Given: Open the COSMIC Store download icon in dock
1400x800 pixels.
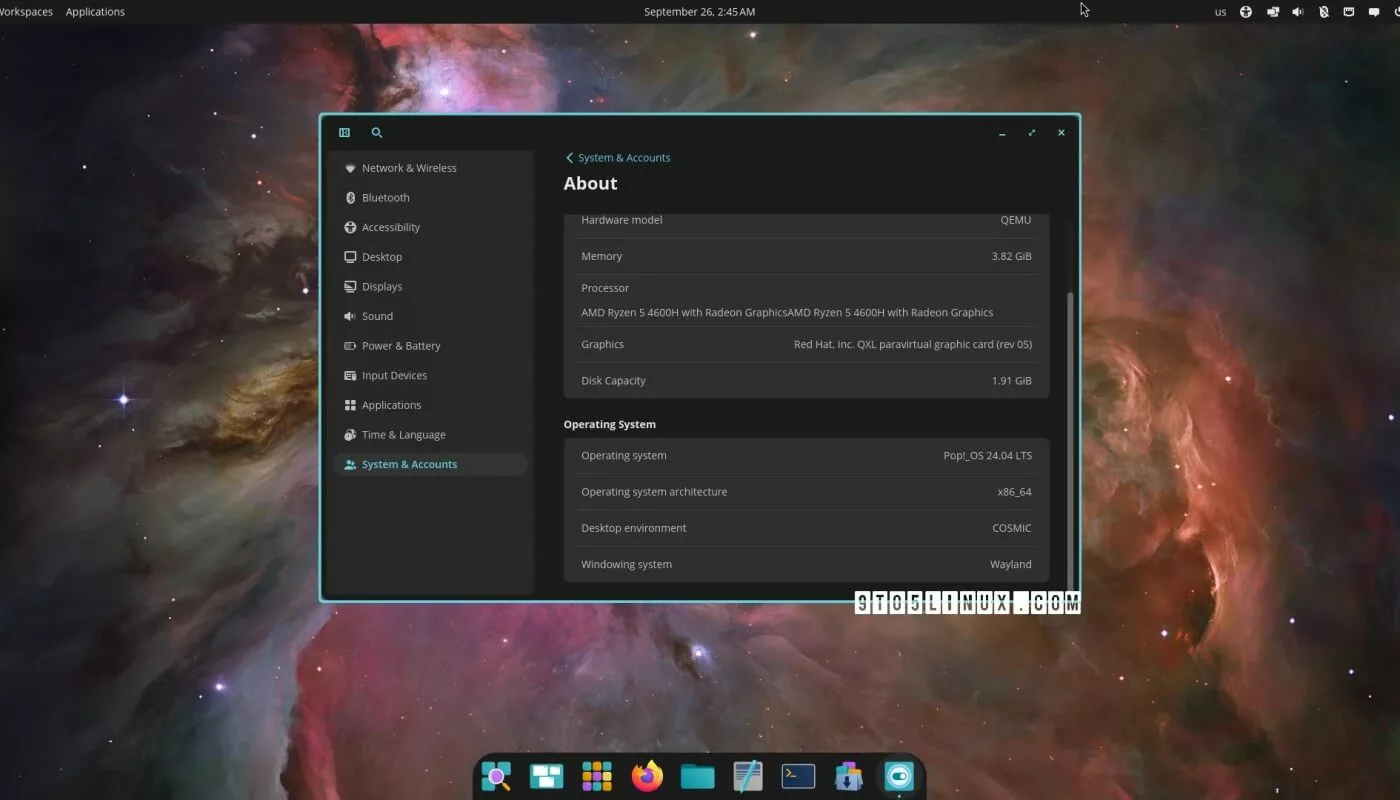Looking at the screenshot, I should (848, 776).
